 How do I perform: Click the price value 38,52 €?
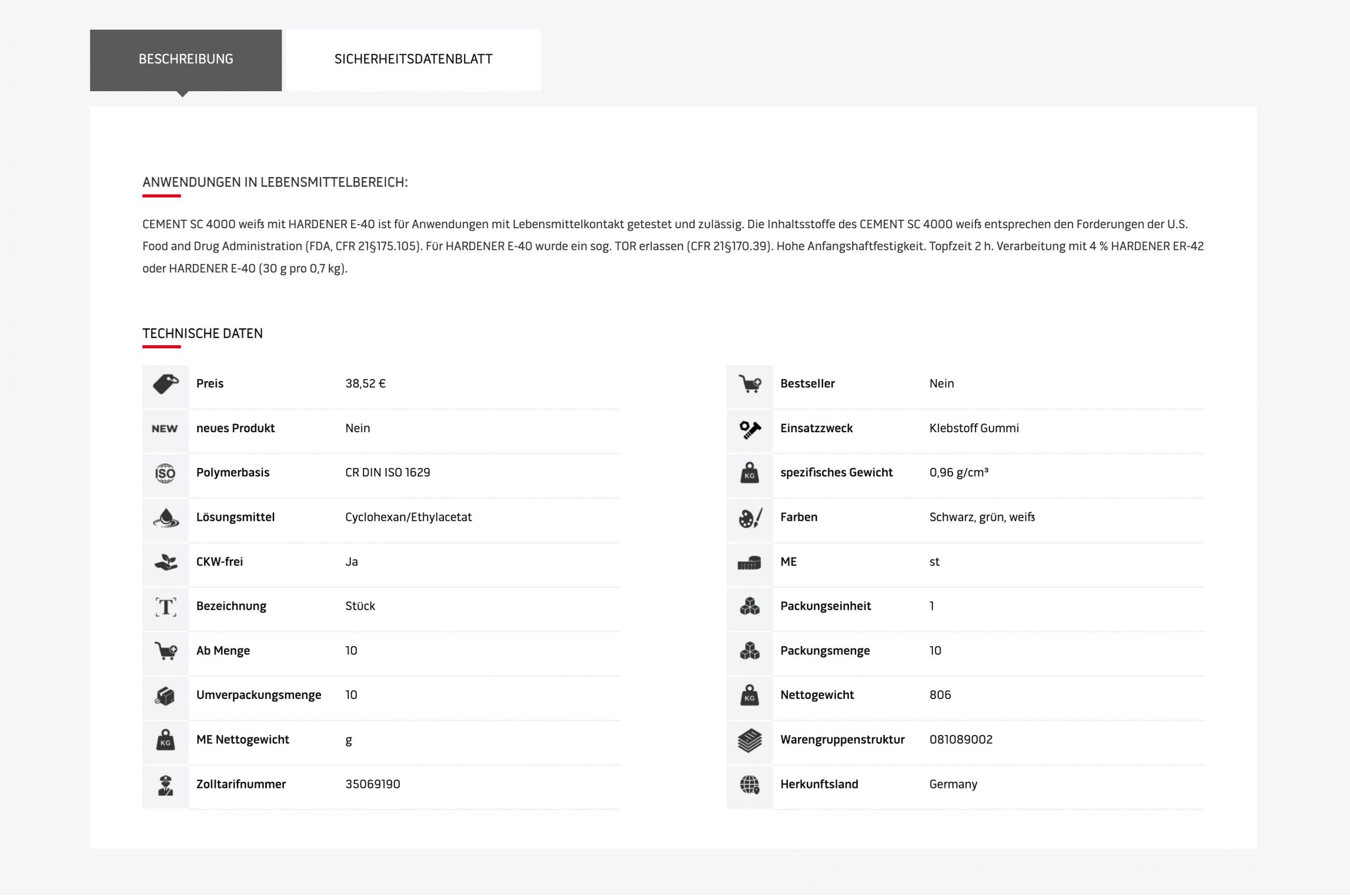pos(365,384)
